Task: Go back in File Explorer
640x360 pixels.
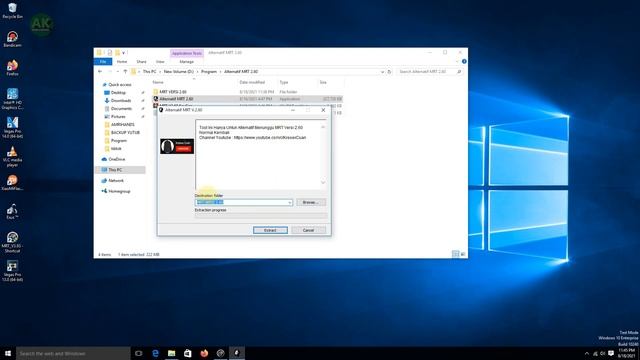Action: click(100, 71)
